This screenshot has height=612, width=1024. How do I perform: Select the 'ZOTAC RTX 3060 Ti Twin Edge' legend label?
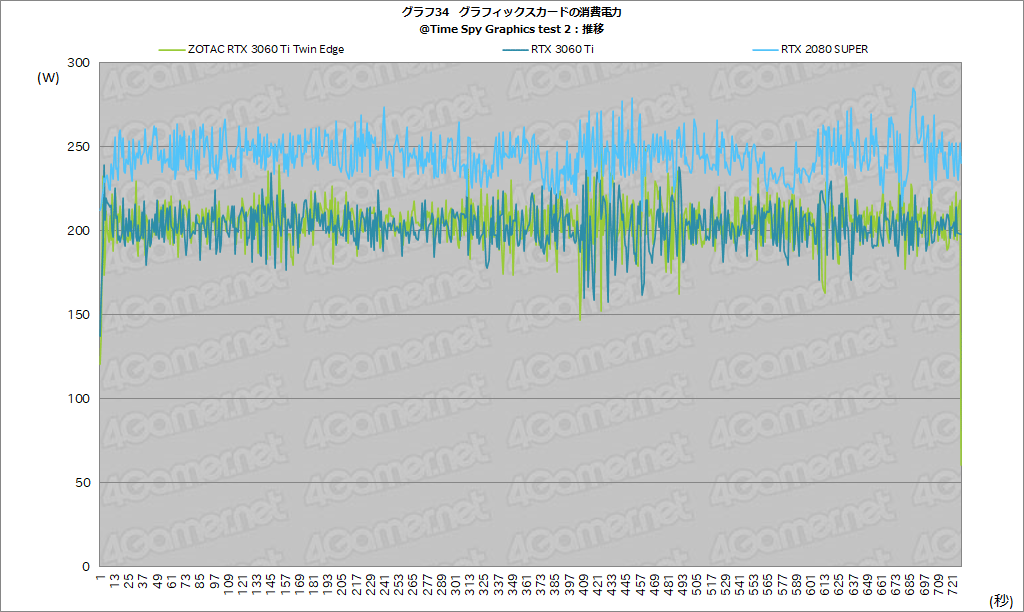pos(266,50)
